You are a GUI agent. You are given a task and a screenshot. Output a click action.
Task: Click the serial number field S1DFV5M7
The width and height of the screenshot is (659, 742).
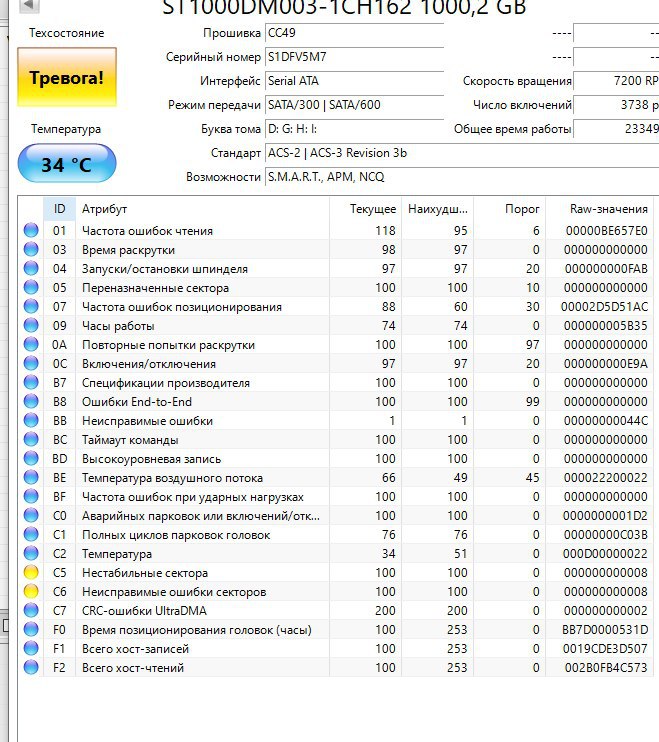[354, 57]
